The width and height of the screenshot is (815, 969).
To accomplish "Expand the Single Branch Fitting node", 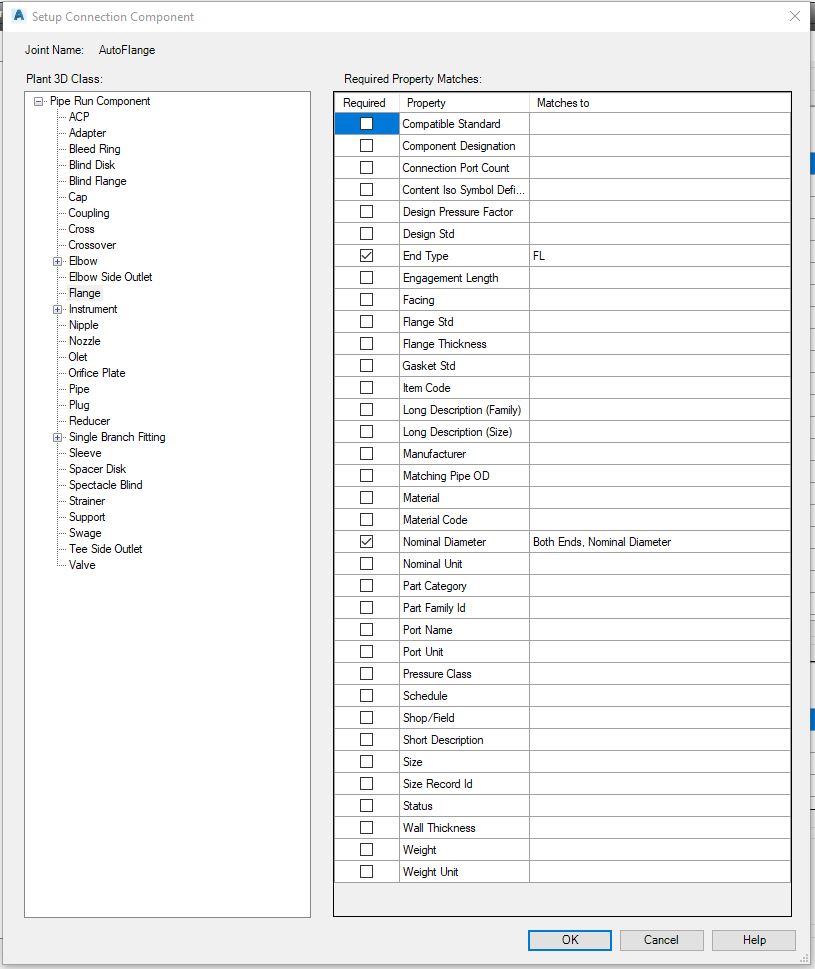I will [x=57, y=438].
